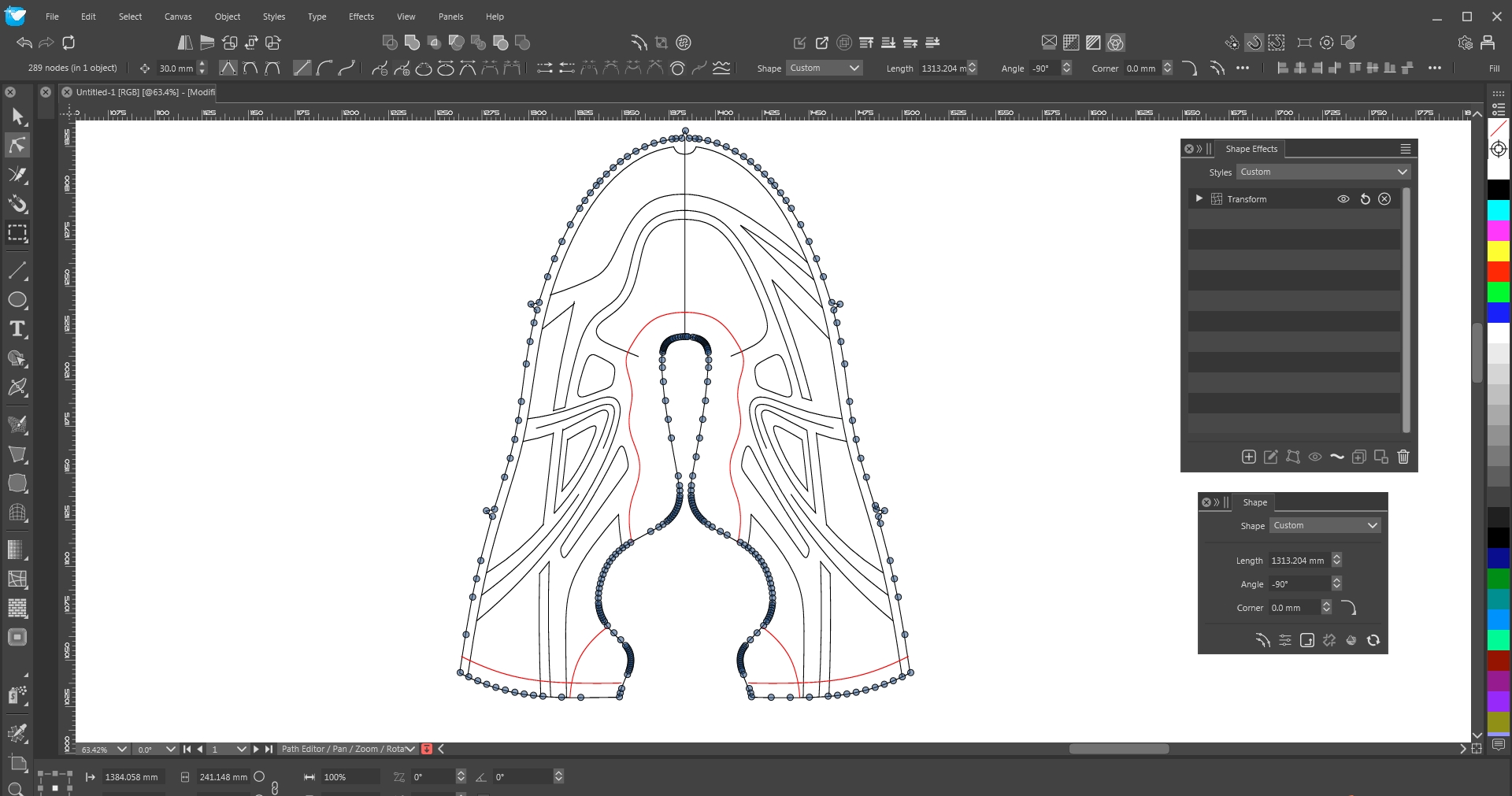Screen dimensions: 1512x796
Task: Toggle the proportions lock chain icon
Action: pos(275,787)
